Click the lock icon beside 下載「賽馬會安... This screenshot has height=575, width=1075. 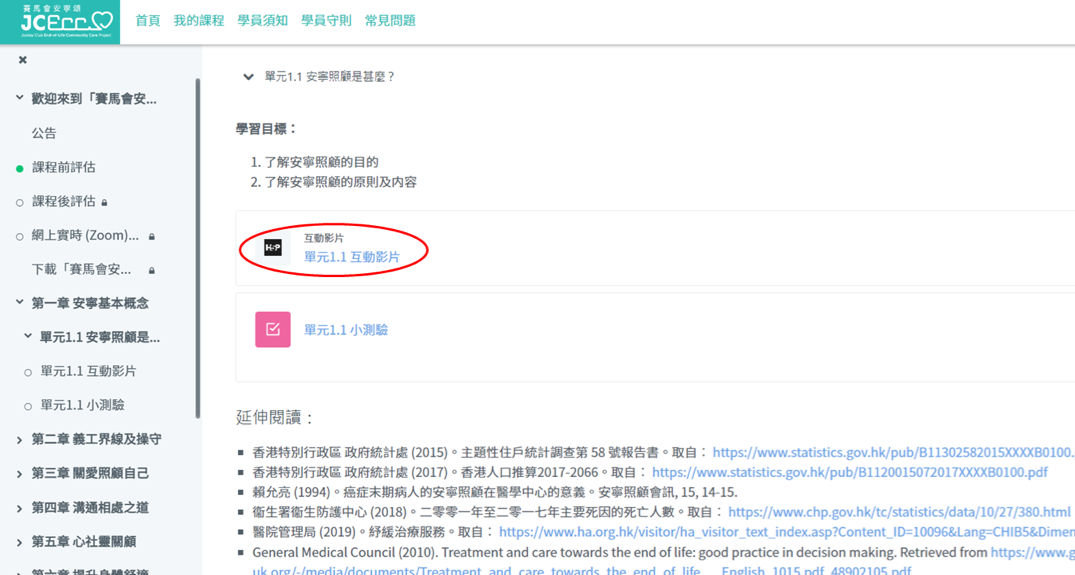click(152, 271)
